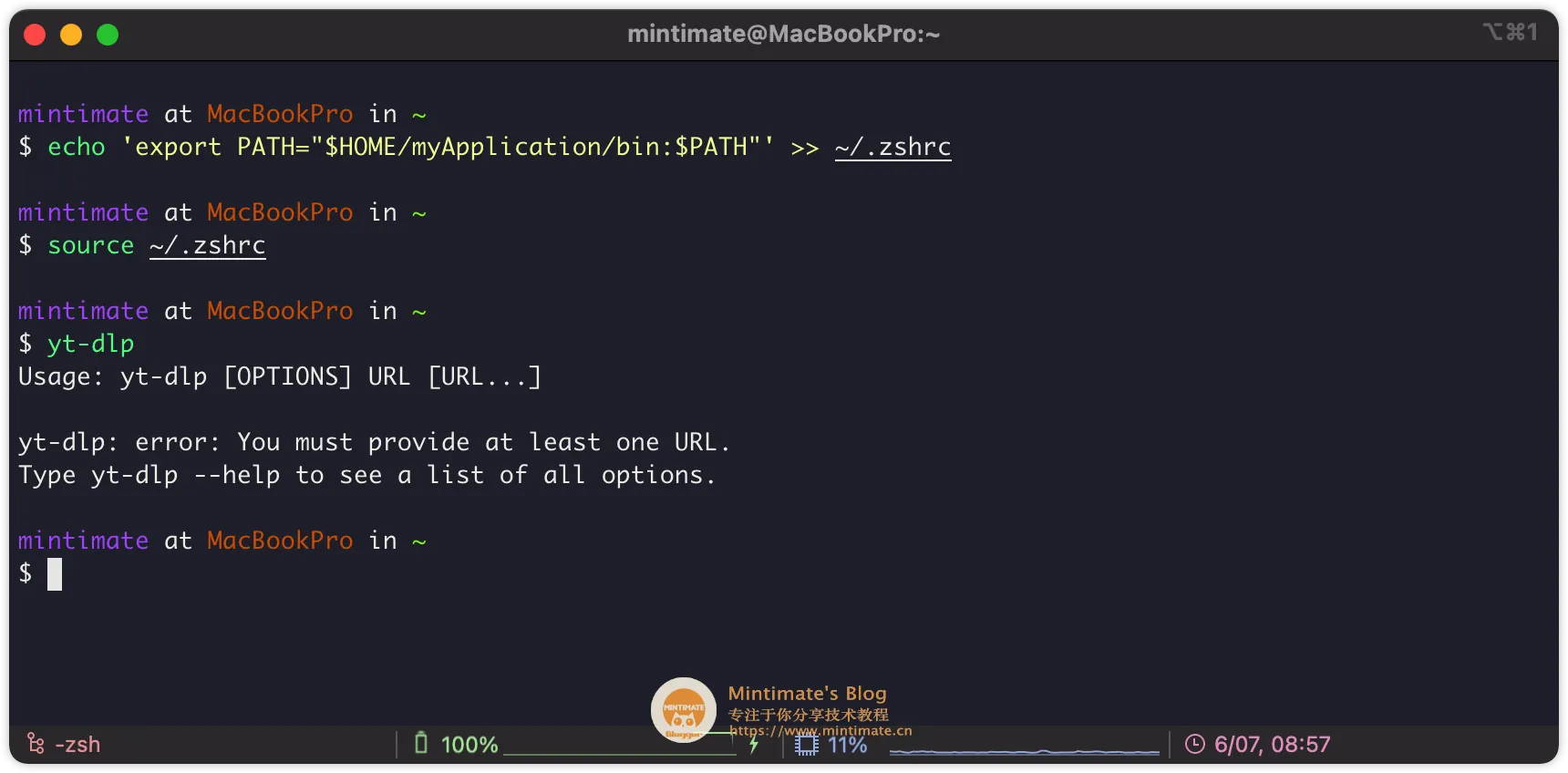1568x773 pixels.
Task: Click the CPU usage graph in status bar
Action: coord(1024,751)
